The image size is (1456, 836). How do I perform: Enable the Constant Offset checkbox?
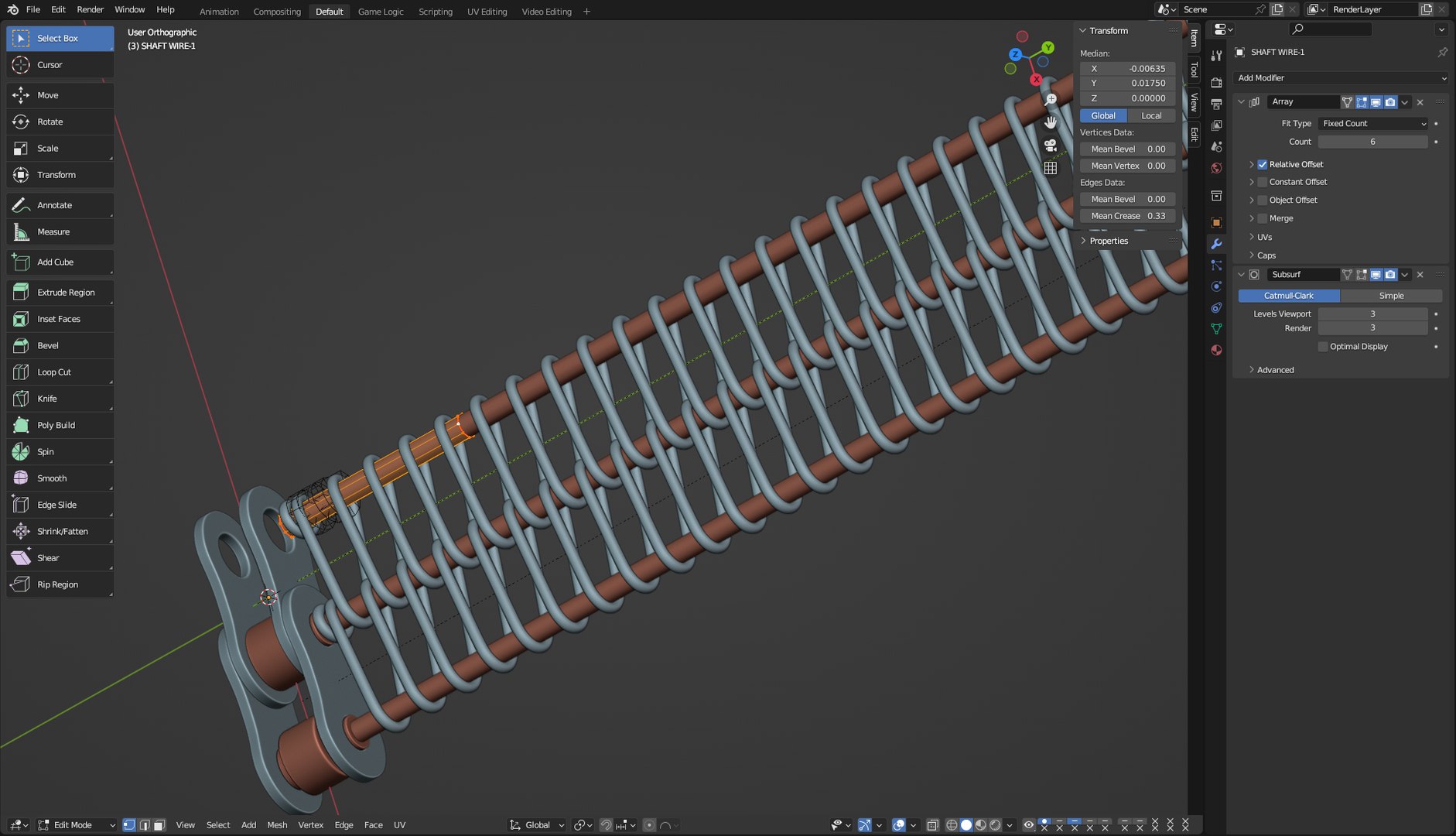point(1263,182)
